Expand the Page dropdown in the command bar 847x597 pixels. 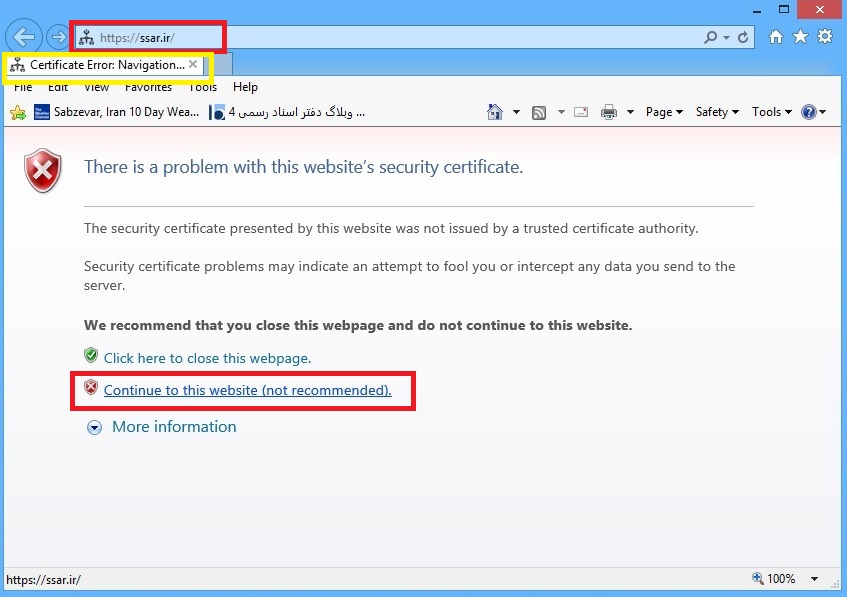pyautogui.click(x=664, y=112)
